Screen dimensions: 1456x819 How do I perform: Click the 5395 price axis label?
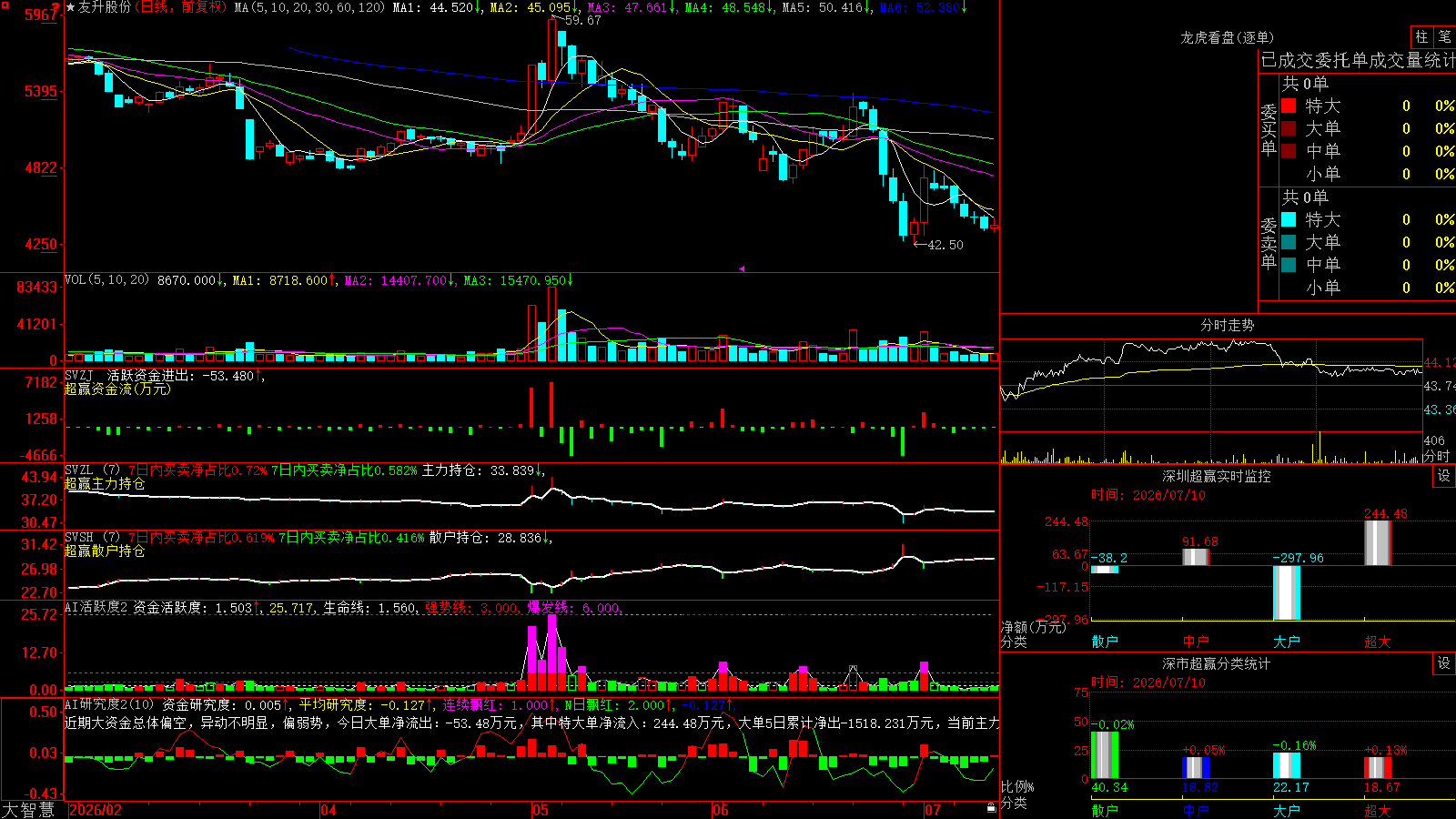click(40, 91)
